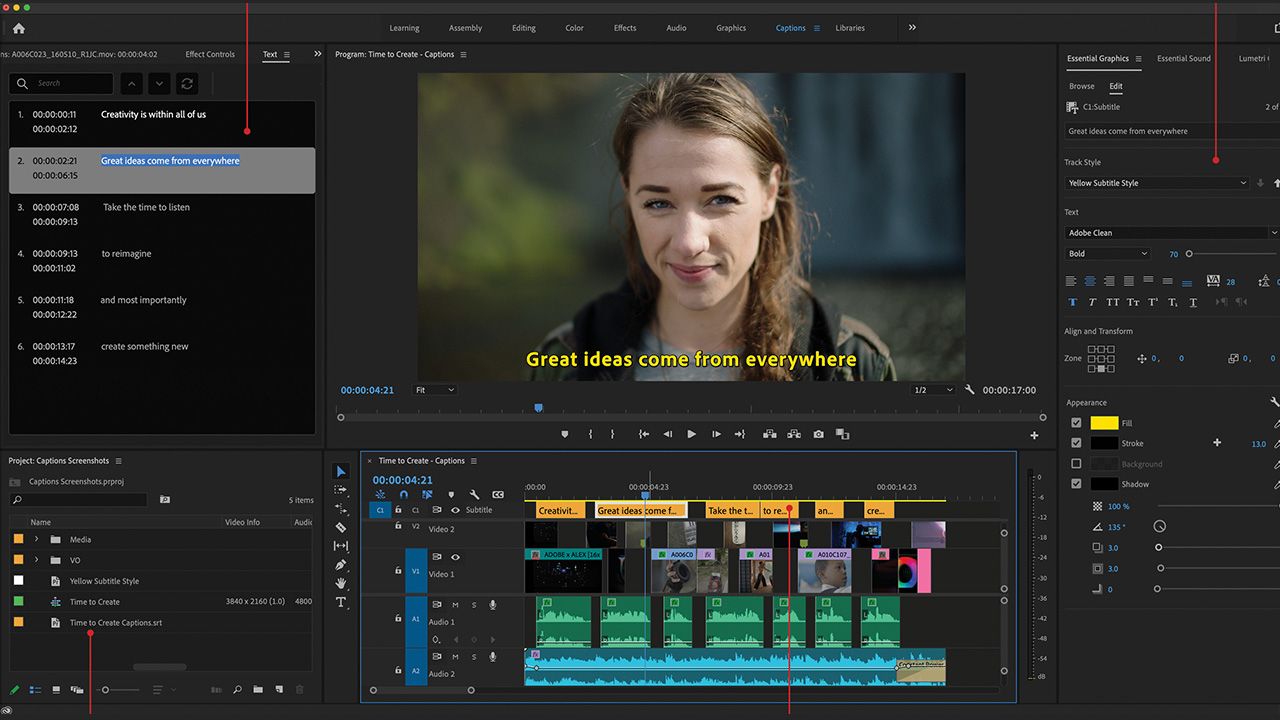1280x720 pixels.
Task: Toggle visibility eye of Video 1 track
Action: tap(455, 557)
